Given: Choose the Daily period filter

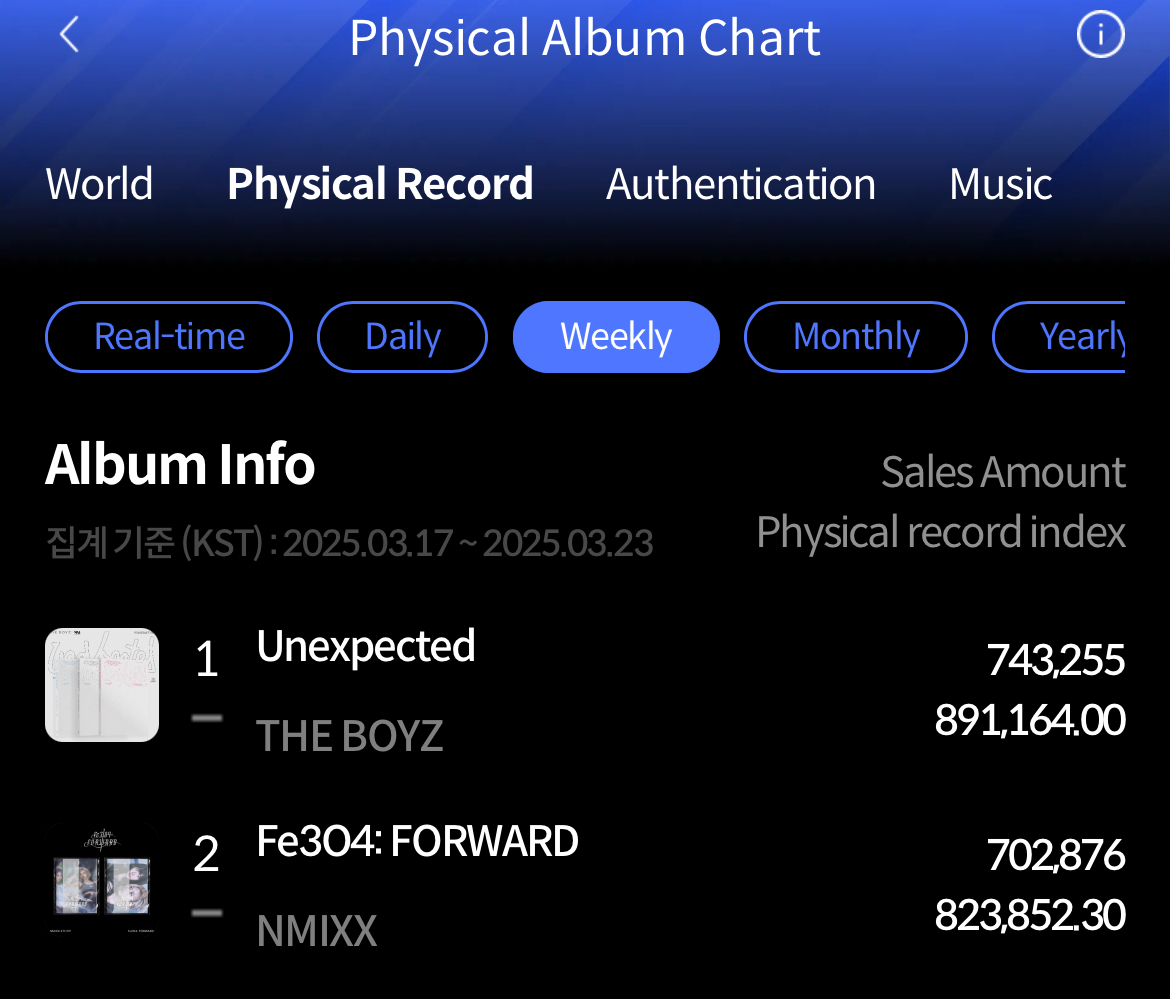Looking at the screenshot, I should click(402, 337).
